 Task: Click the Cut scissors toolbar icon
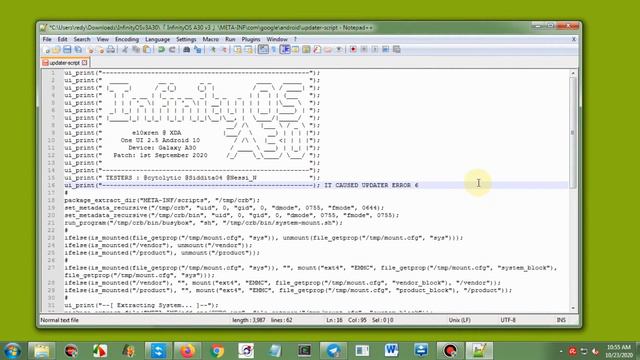pyautogui.click(x=125, y=50)
